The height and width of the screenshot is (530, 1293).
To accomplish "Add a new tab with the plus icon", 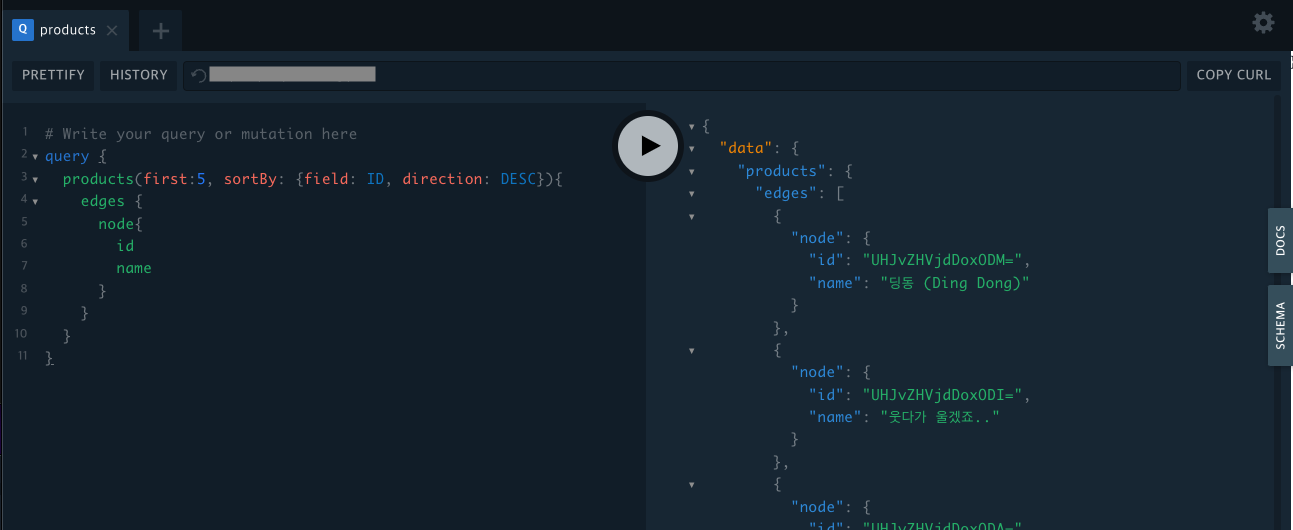I will [x=161, y=31].
